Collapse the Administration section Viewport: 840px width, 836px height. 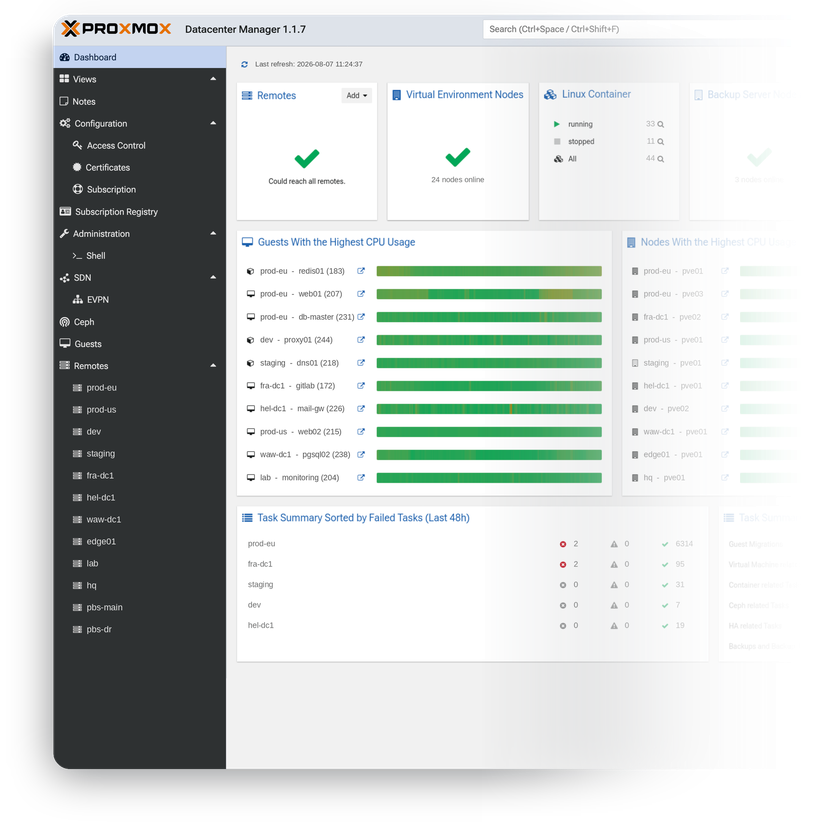(x=213, y=234)
